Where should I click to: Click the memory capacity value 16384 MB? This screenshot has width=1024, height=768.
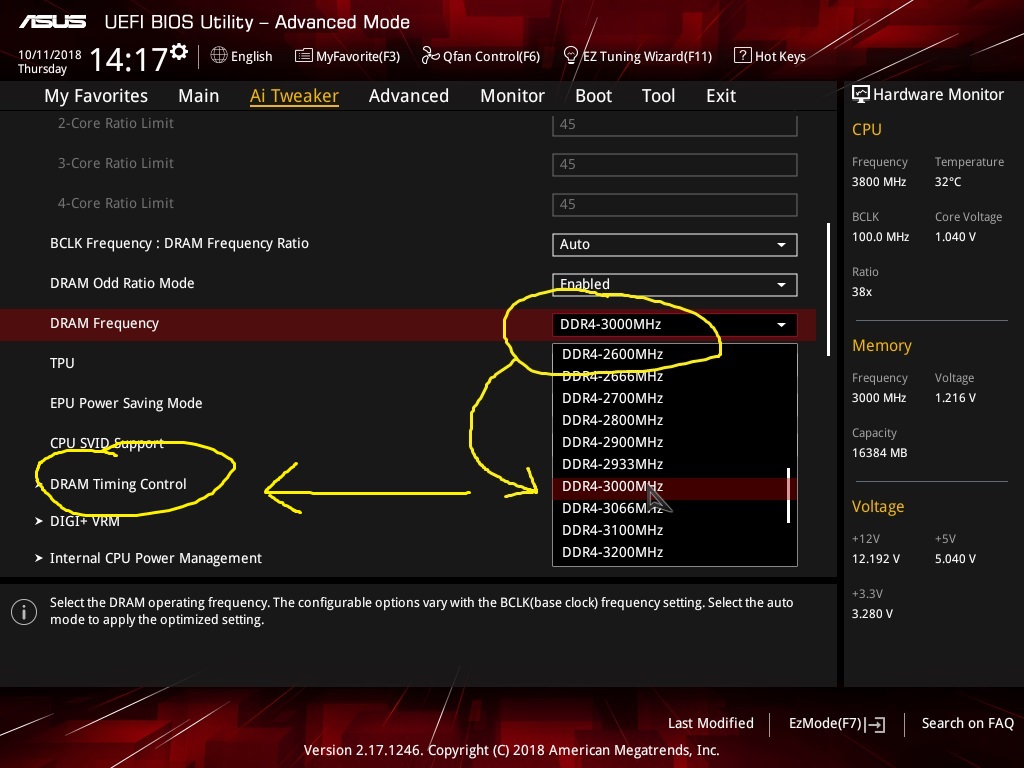879,453
